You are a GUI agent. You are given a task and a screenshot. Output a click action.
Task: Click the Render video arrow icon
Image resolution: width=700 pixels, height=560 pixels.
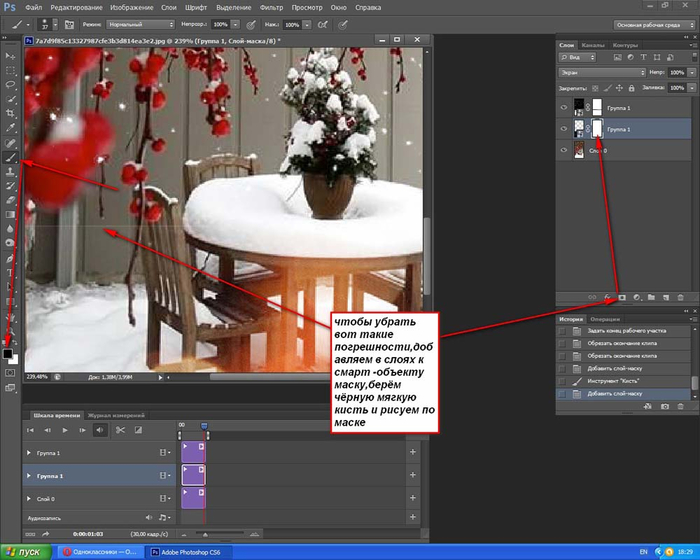46,534
